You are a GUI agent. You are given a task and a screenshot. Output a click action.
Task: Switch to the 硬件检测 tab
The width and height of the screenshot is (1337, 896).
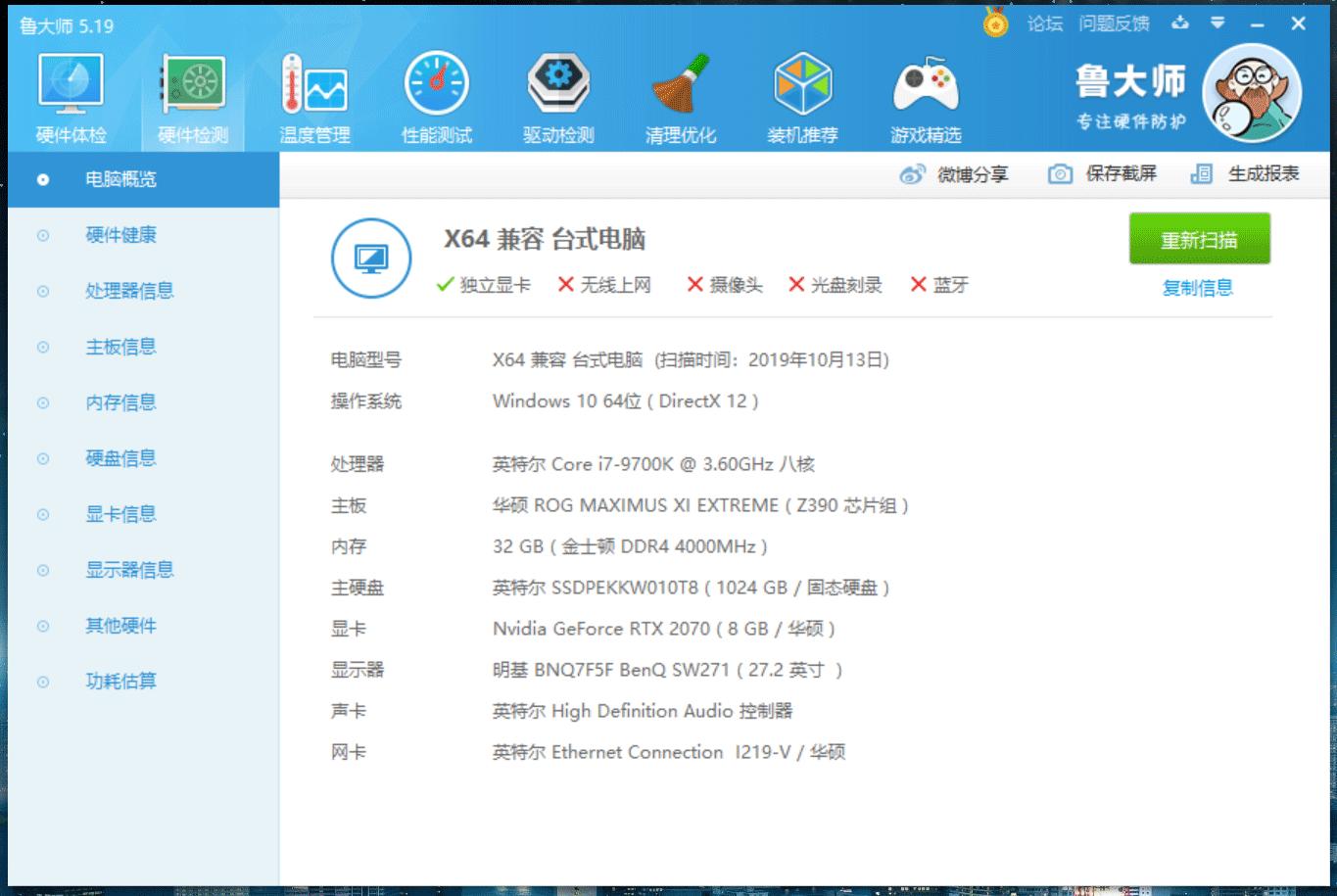click(192, 95)
